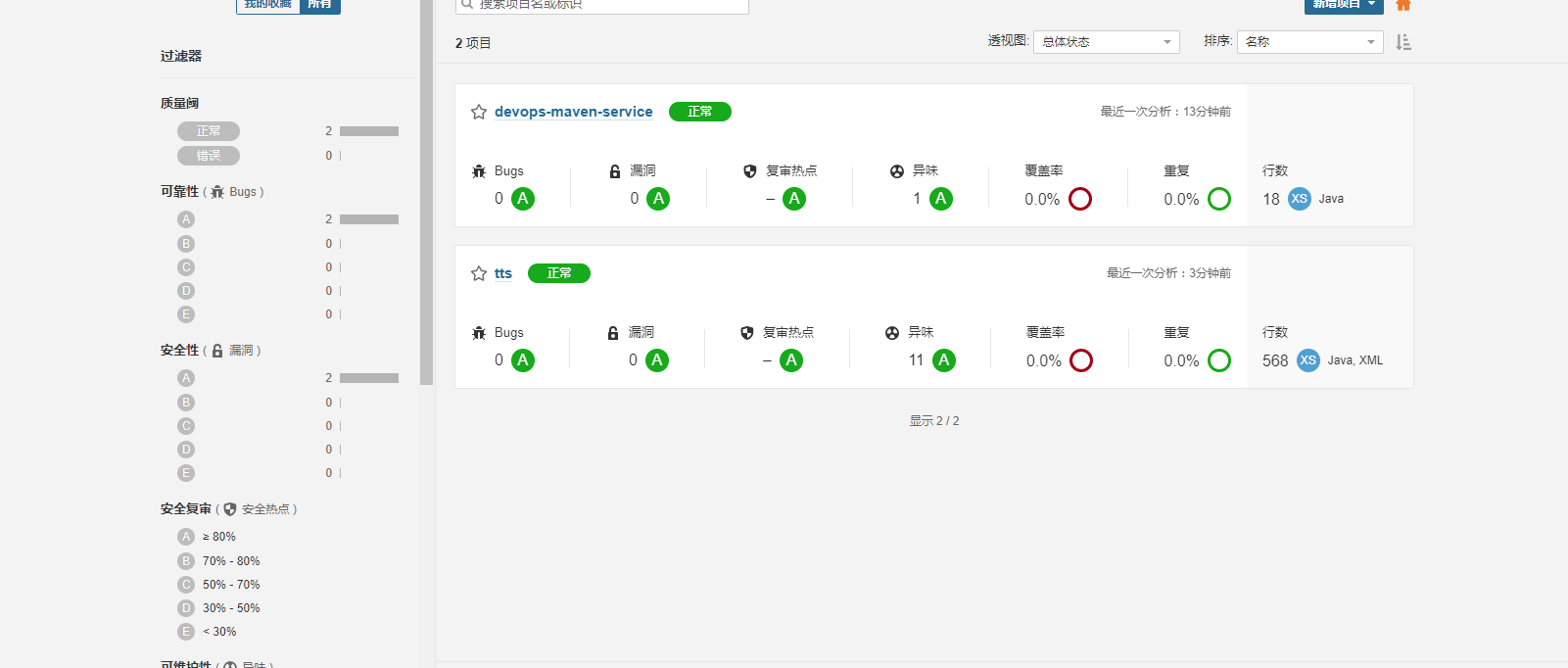Switch to 所有 projects tab
The image size is (1568, 668).
320,5
